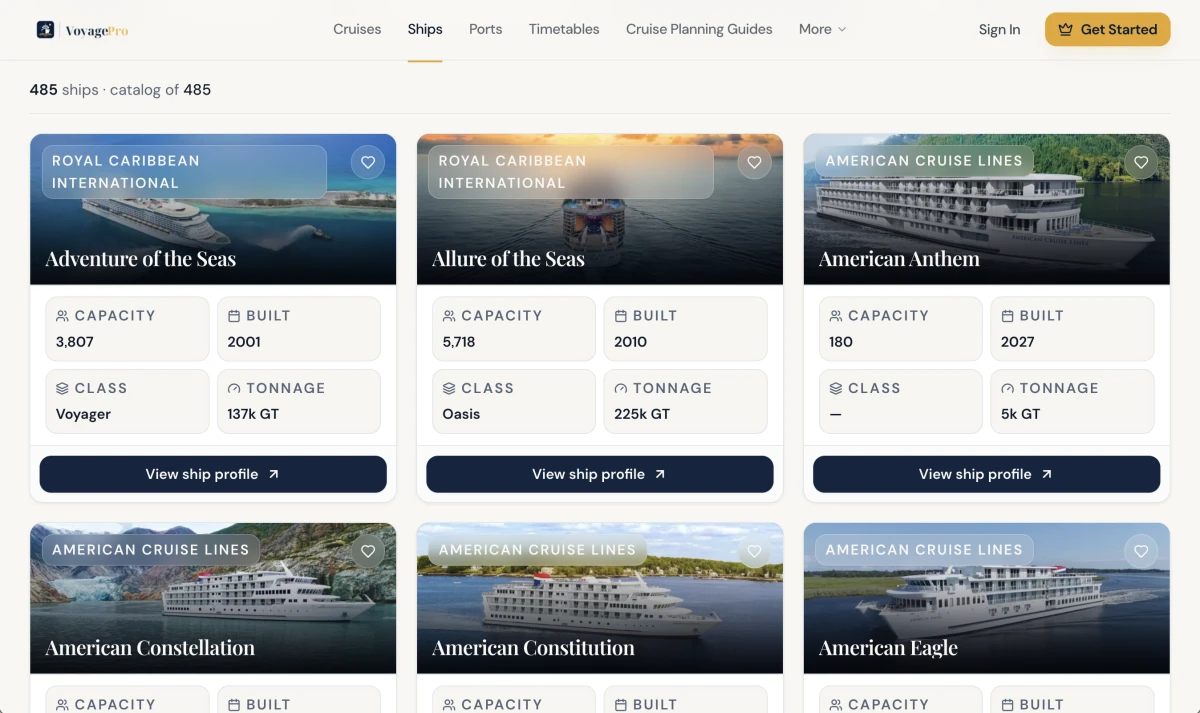The height and width of the screenshot is (713, 1200).
Task: Click Royal Caribbean badge on Allure of the Seas
Action: pyautogui.click(x=571, y=172)
